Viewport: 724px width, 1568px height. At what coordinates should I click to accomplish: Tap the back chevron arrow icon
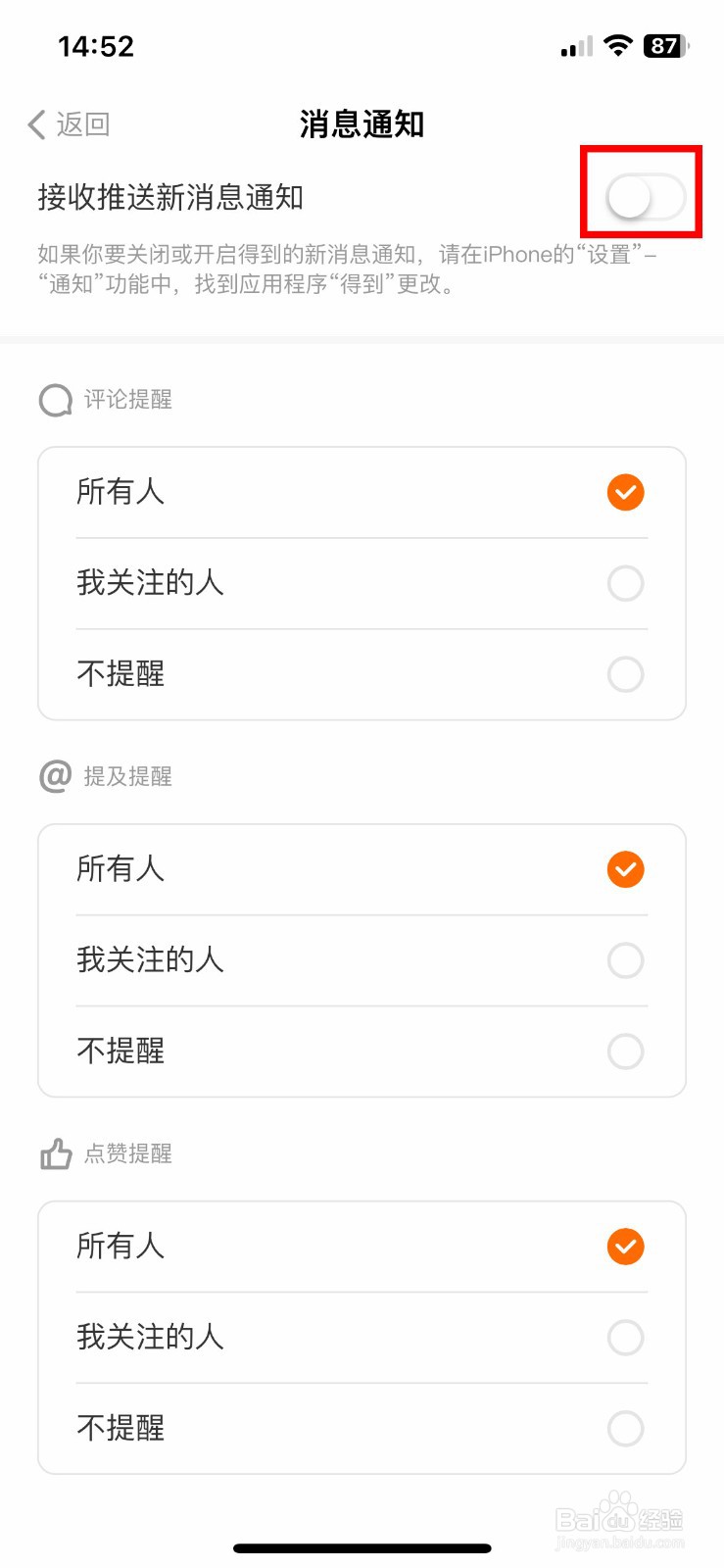tap(37, 124)
